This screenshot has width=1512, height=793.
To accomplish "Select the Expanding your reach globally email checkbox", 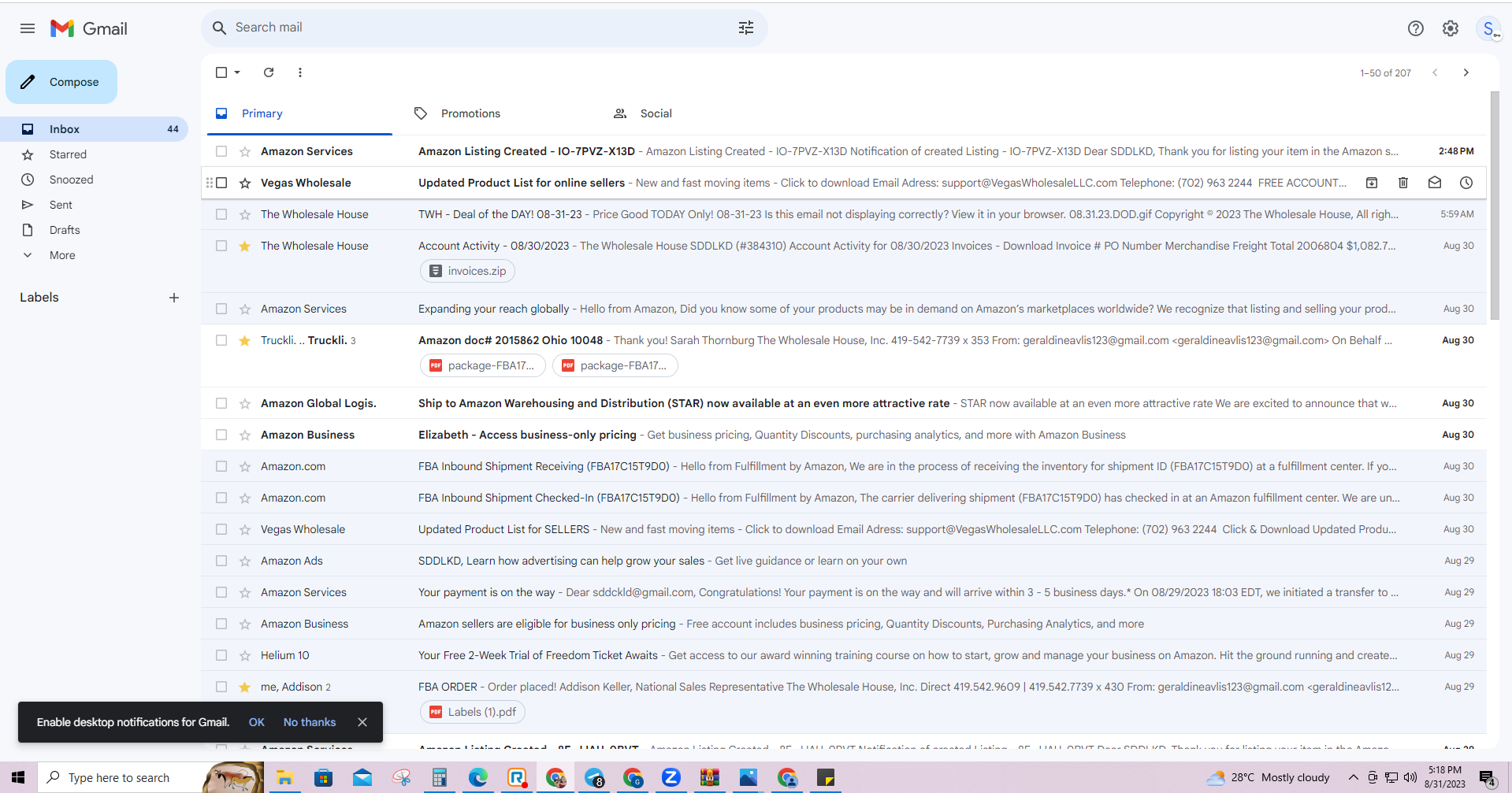I will (x=221, y=309).
